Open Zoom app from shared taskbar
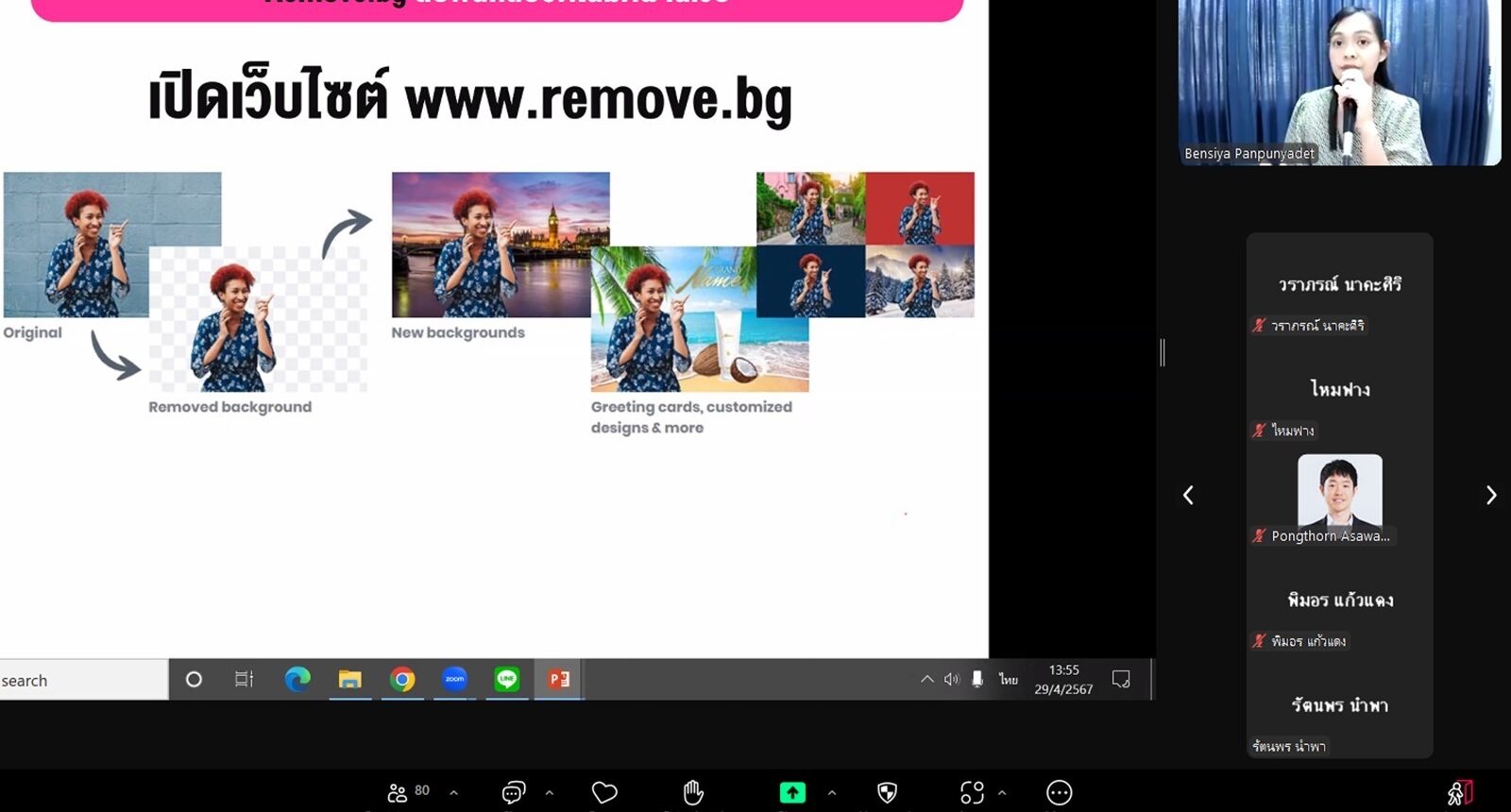Image resolution: width=1511 pixels, height=812 pixels. 455,680
